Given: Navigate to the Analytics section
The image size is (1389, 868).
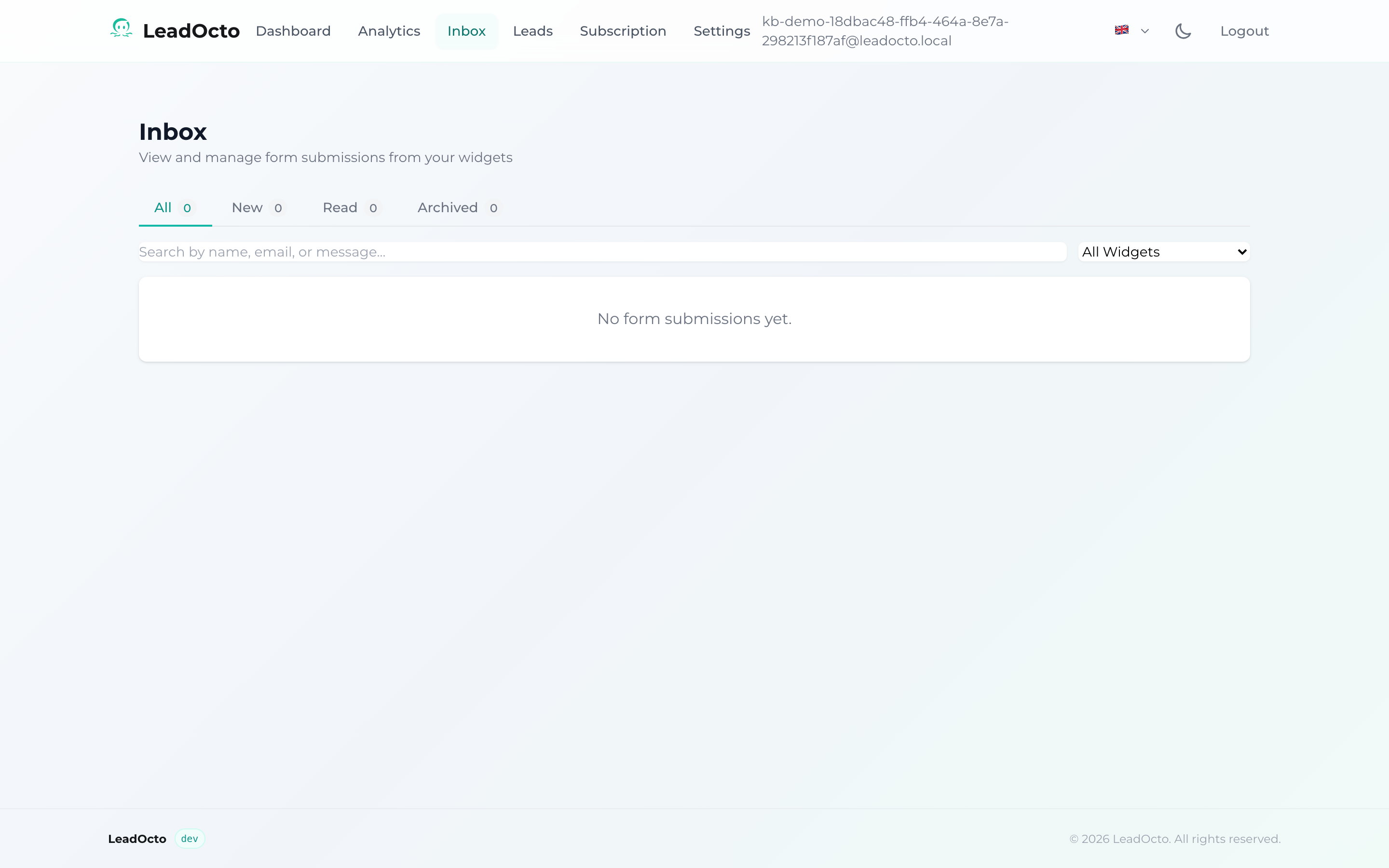Looking at the screenshot, I should click(389, 31).
